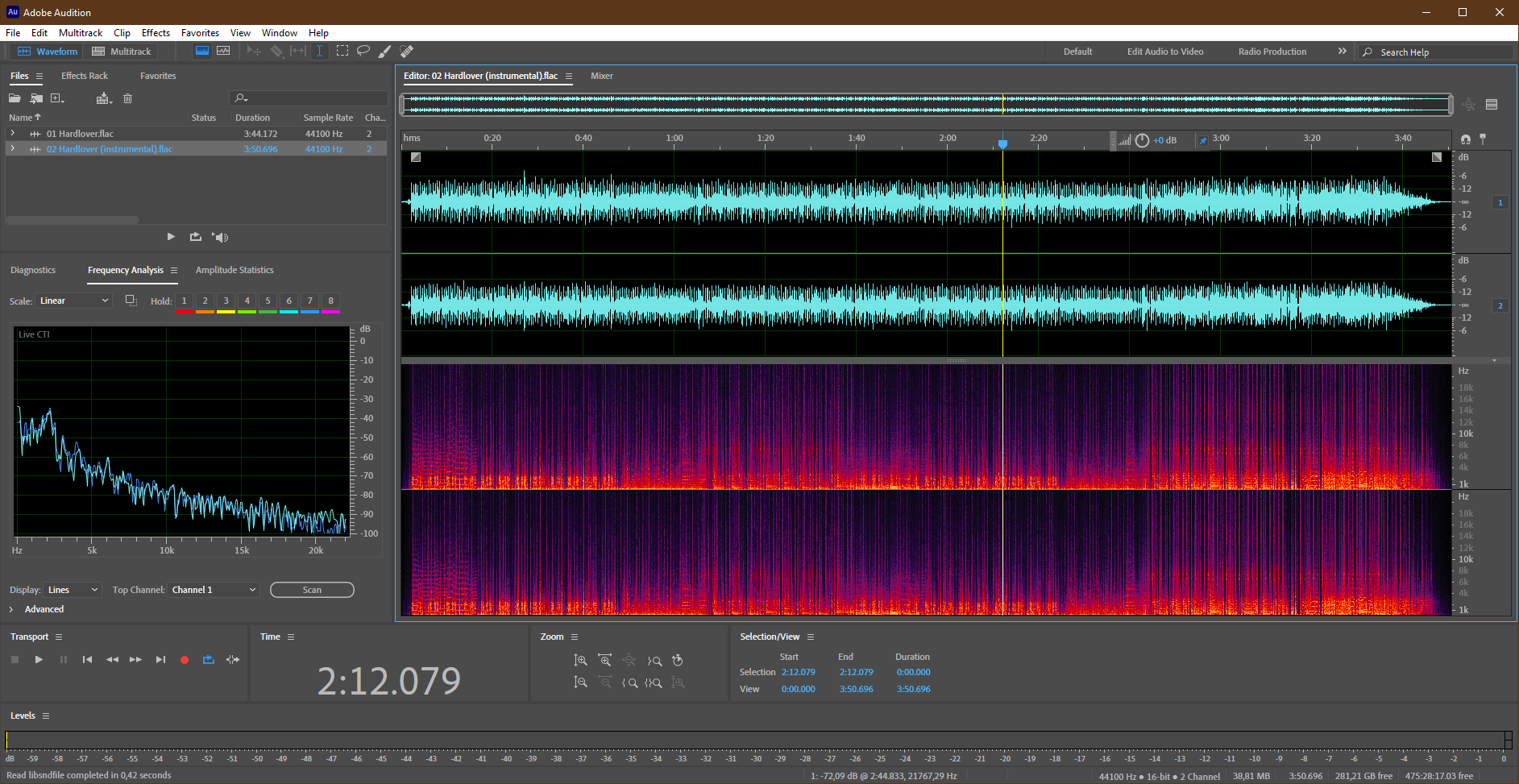Click the playhead marker on timeline ruler
The image size is (1519, 784).
point(1002,143)
